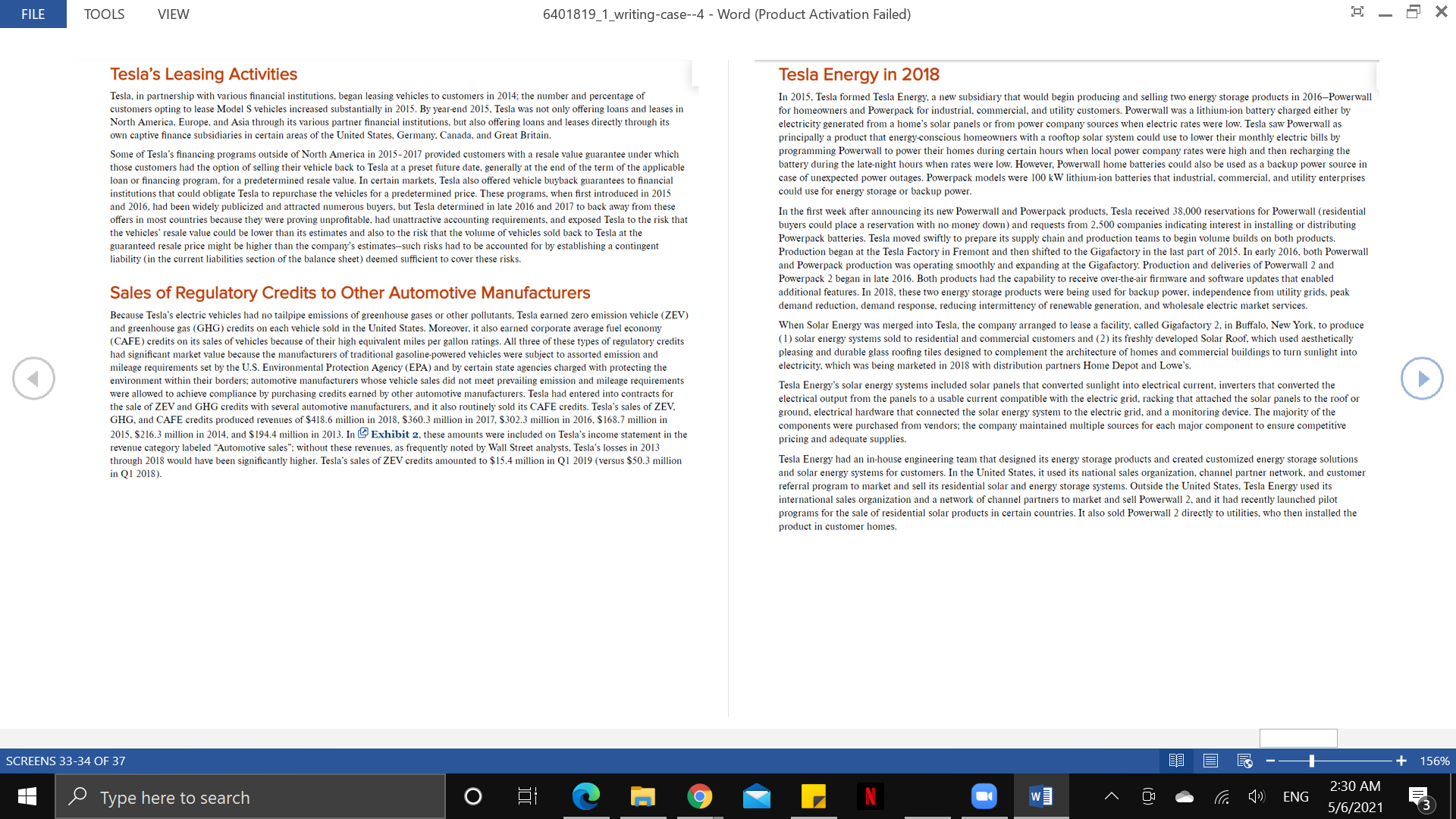This screenshot has width=1456, height=819.
Task: Launch Netflix from the taskbar
Action: point(870,796)
